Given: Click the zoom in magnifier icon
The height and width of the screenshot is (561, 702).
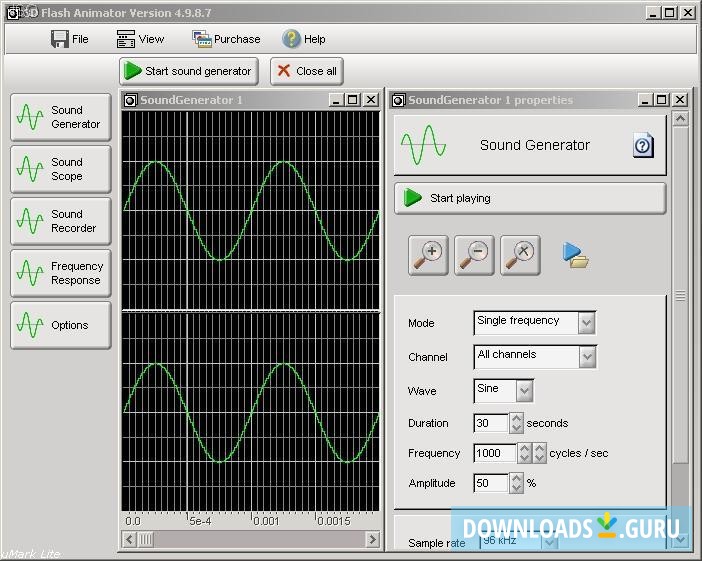Looking at the screenshot, I should click(x=428, y=255).
